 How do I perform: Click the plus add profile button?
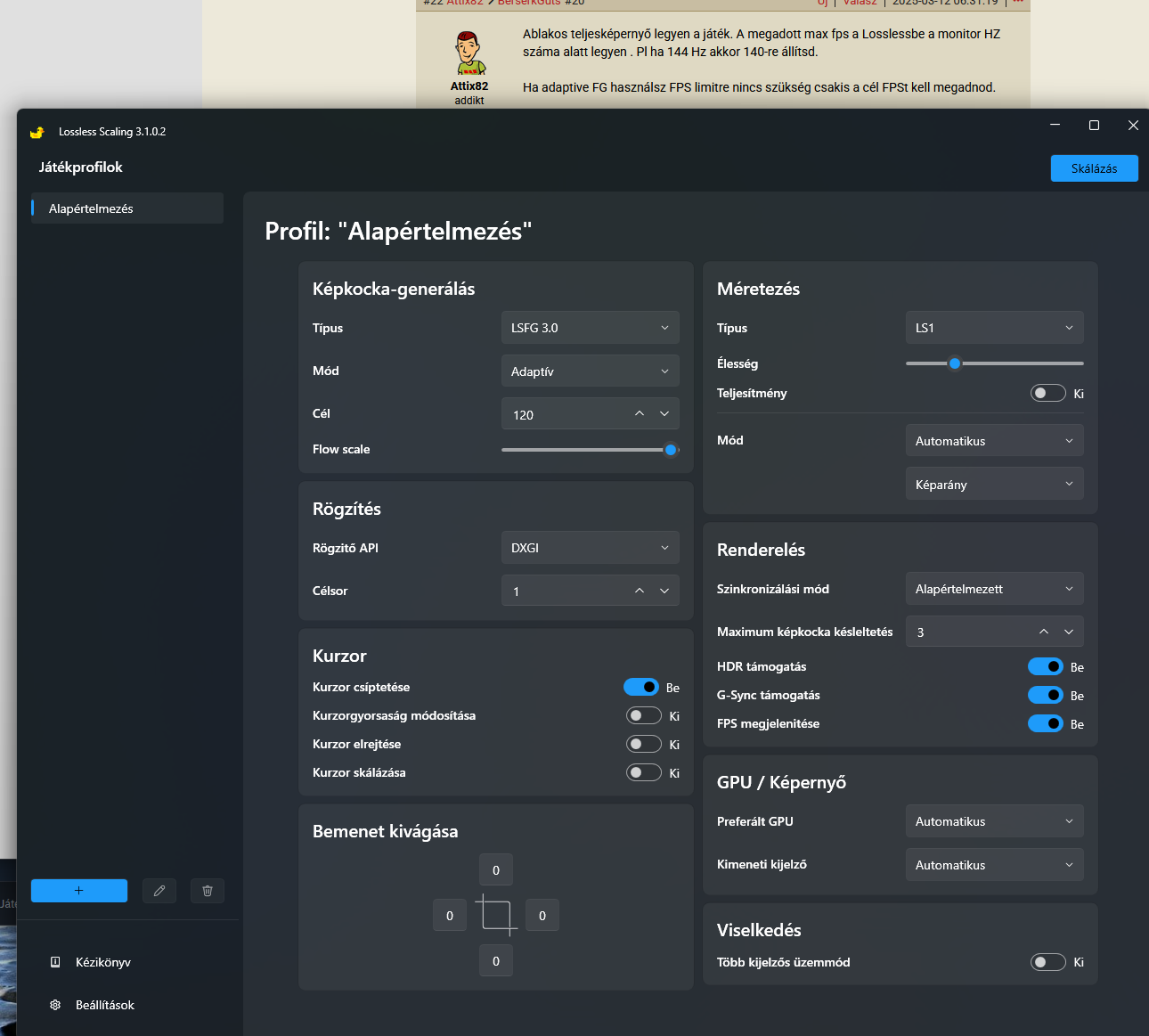pyautogui.click(x=79, y=891)
